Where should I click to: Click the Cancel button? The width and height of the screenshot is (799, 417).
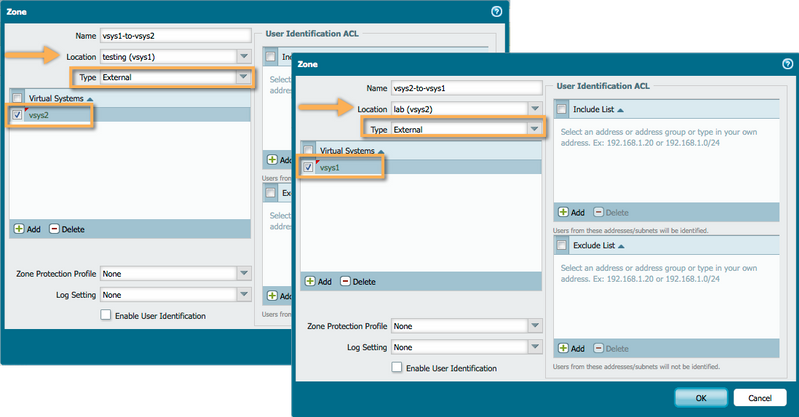pos(759,397)
